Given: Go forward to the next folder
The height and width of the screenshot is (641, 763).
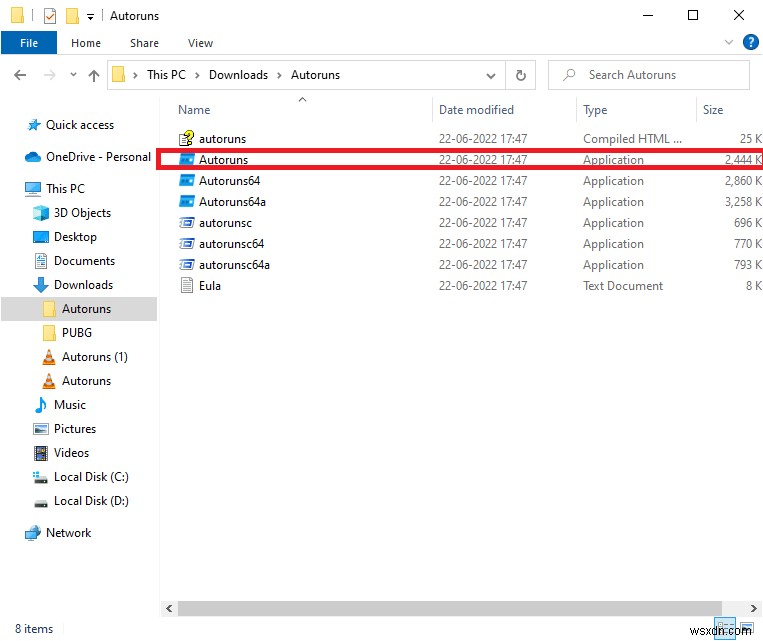Looking at the screenshot, I should click(x=49, y=75).
